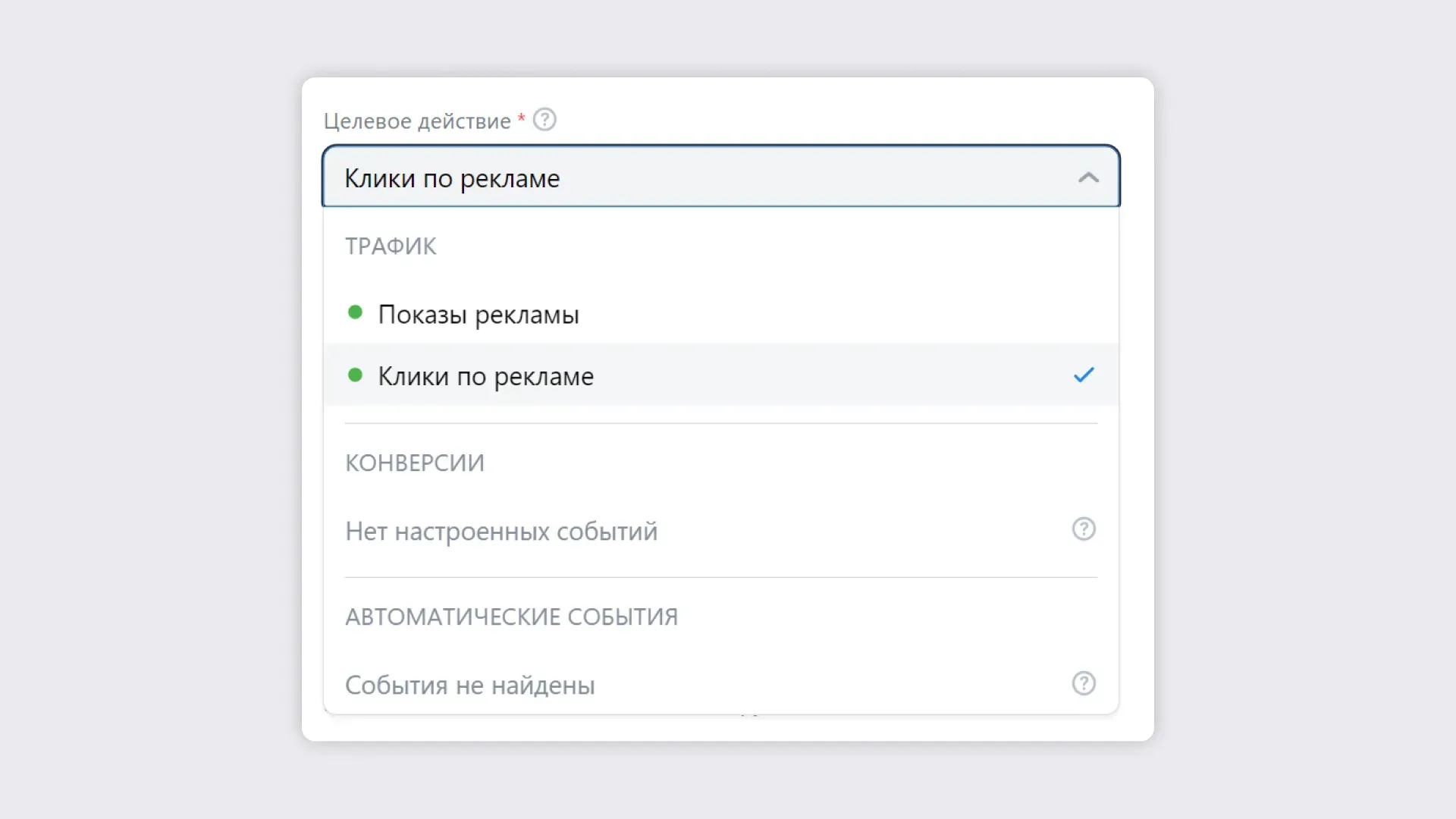The height and width of the screenshot is (819, 1456).
Task: Open help icon for События не найдены
Action: pyautogui.click(x=1084, y=683)
